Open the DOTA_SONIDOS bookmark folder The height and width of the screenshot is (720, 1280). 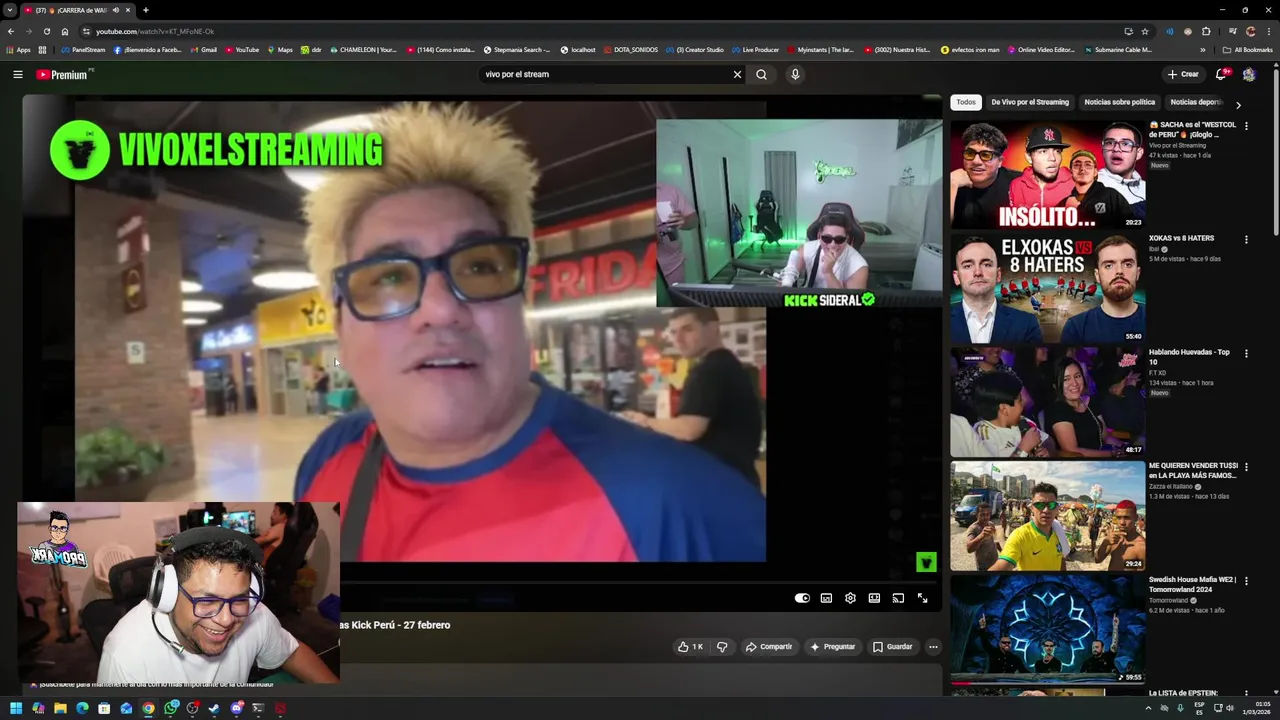tap(630, 50)
